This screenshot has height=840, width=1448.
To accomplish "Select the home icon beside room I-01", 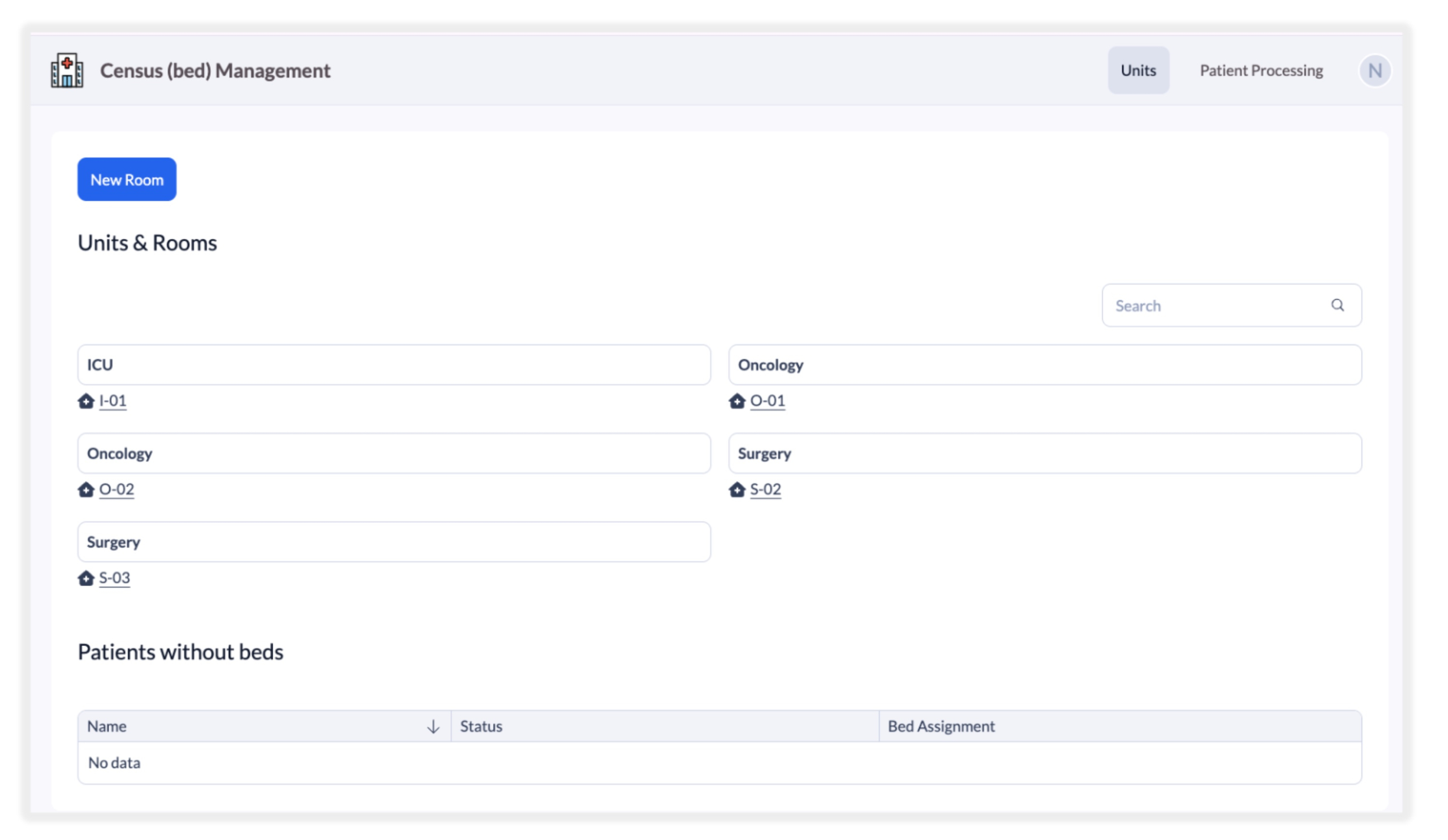I will (x=86, y=401).
